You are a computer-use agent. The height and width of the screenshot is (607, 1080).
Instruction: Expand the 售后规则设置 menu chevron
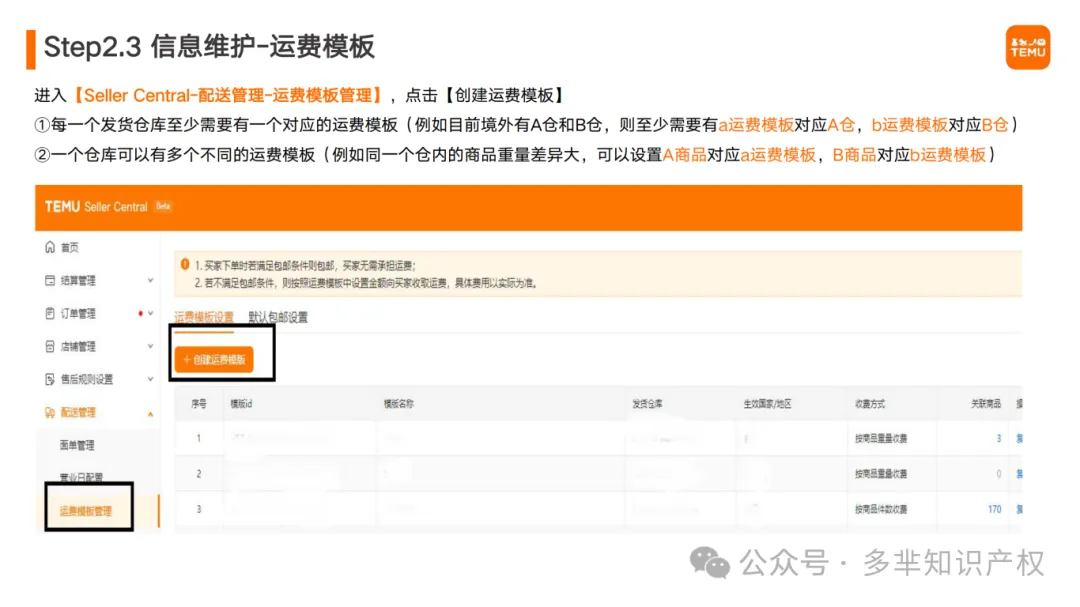(x=150, y=379)
